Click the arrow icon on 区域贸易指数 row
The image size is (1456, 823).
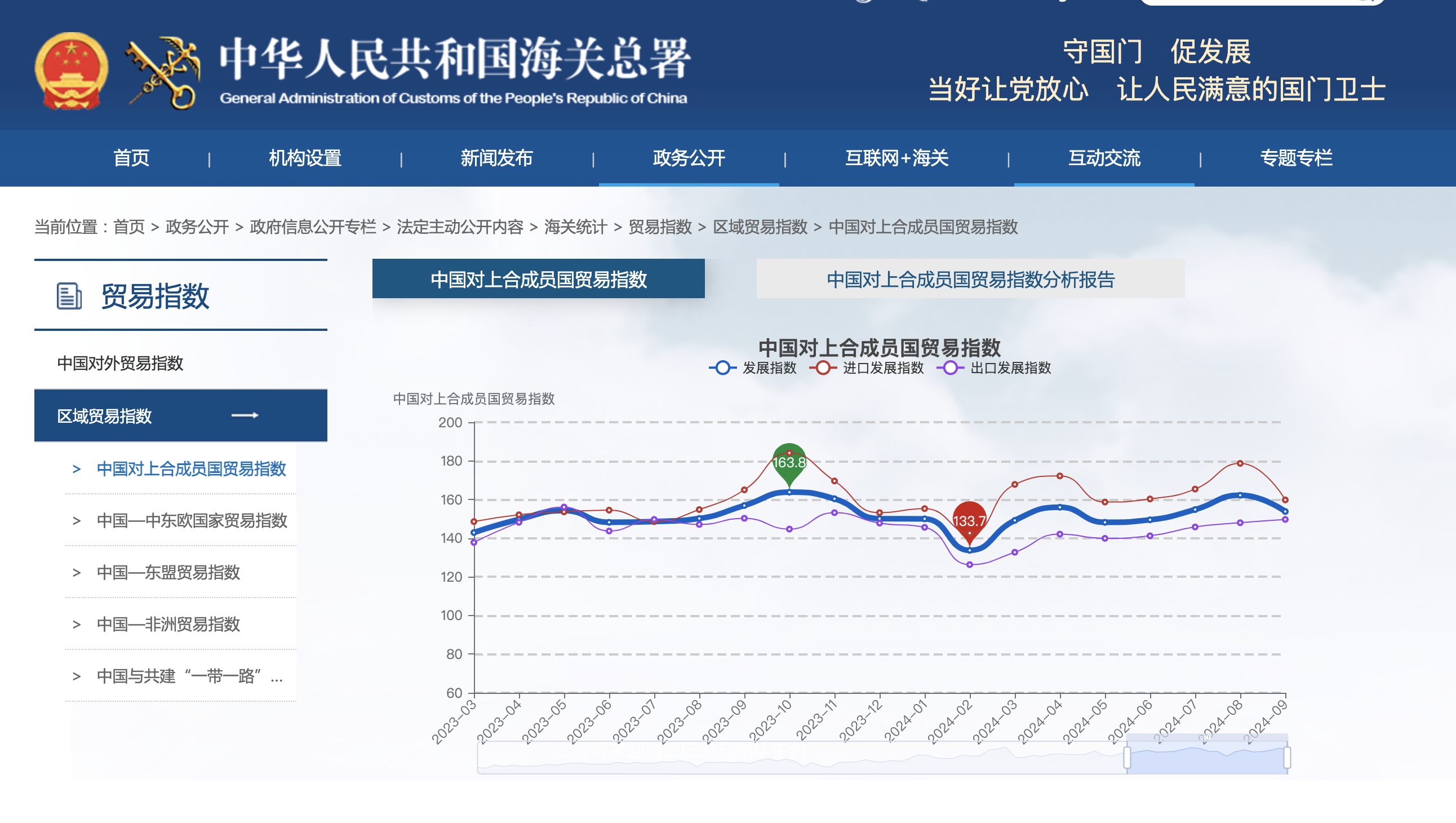pyautogui.click(x=245, y=415)
